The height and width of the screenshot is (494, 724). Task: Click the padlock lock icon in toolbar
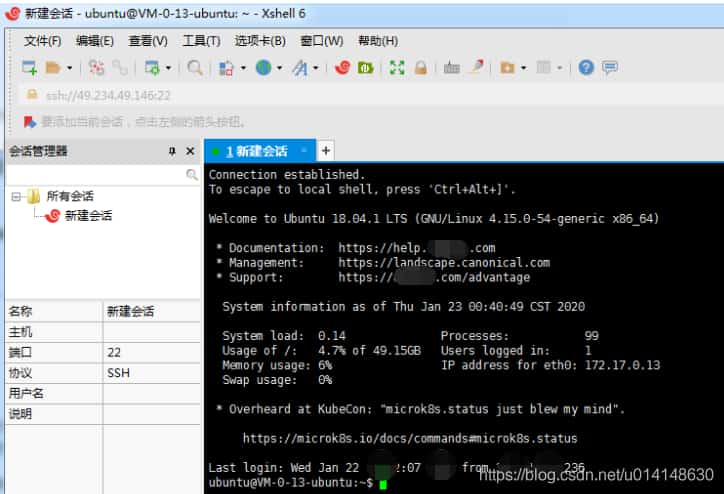tap(421, 68)
